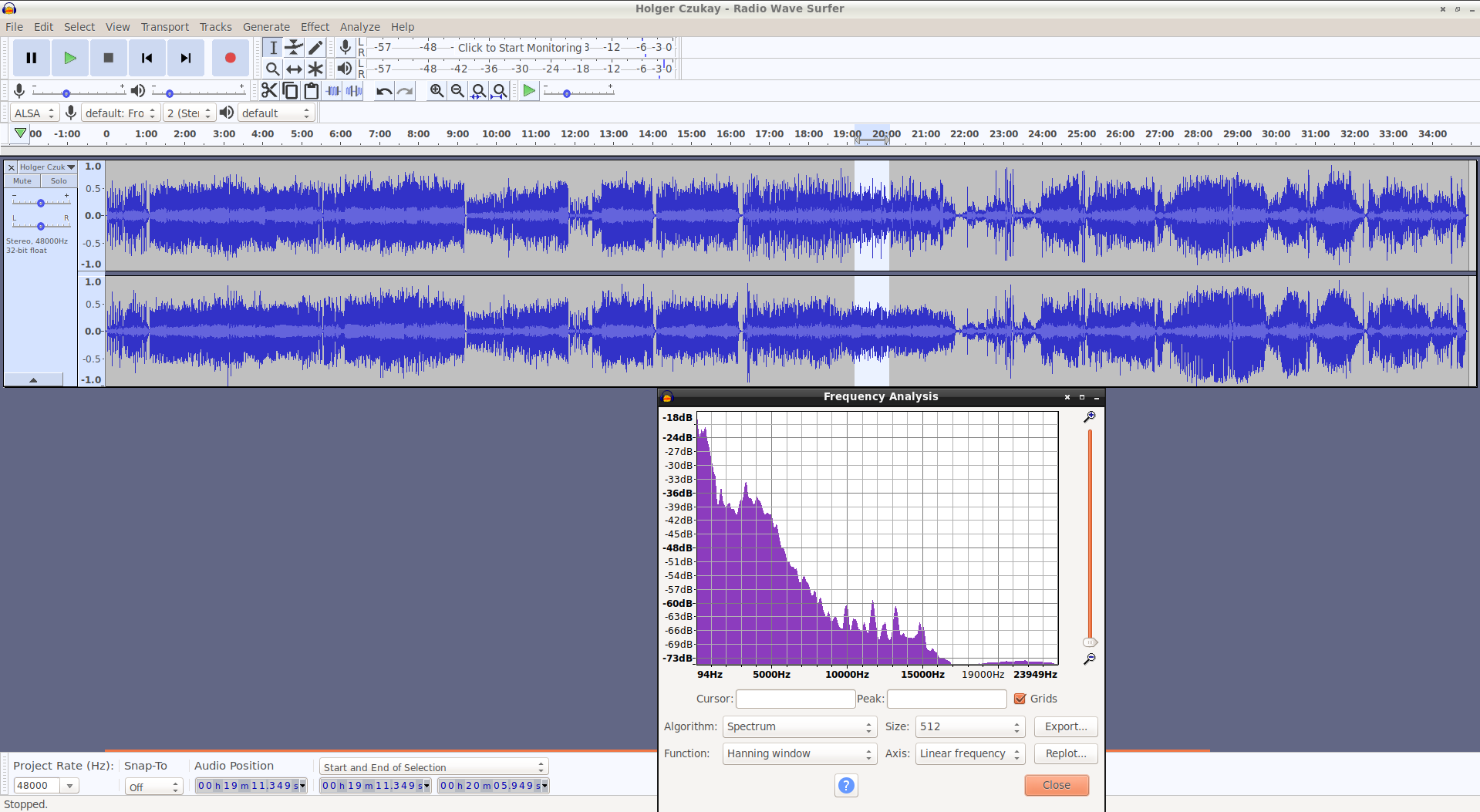Select the Multi-Tool asterisk icon
Screen dimensions: 1480x812
click(x=315, y=69)
